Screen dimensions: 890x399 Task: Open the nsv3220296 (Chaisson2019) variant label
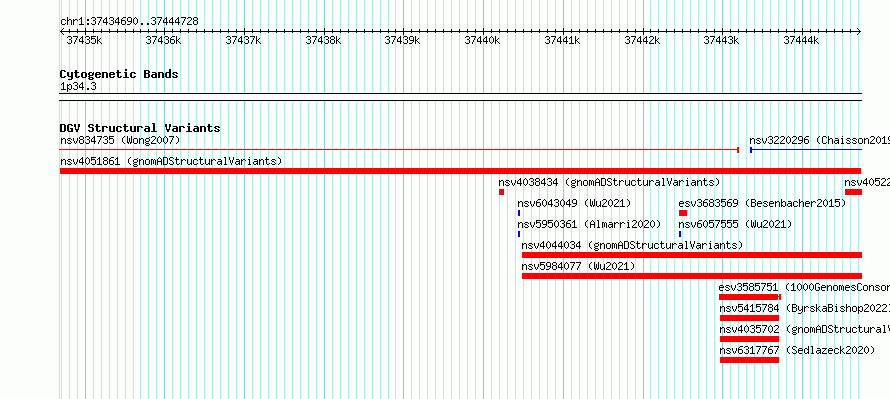click(x=819, y=140)
